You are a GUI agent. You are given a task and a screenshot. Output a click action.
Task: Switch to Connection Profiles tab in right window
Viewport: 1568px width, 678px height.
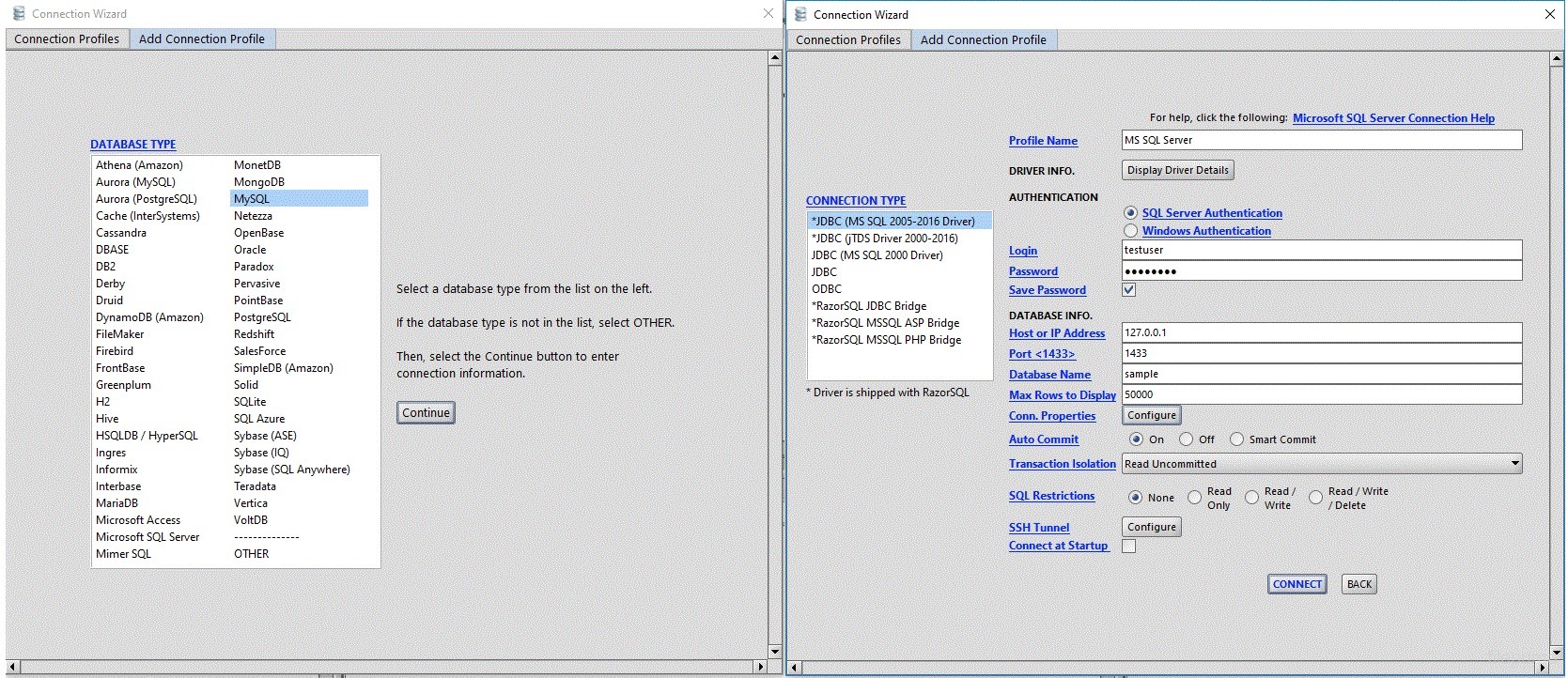(x=847, y=39)
